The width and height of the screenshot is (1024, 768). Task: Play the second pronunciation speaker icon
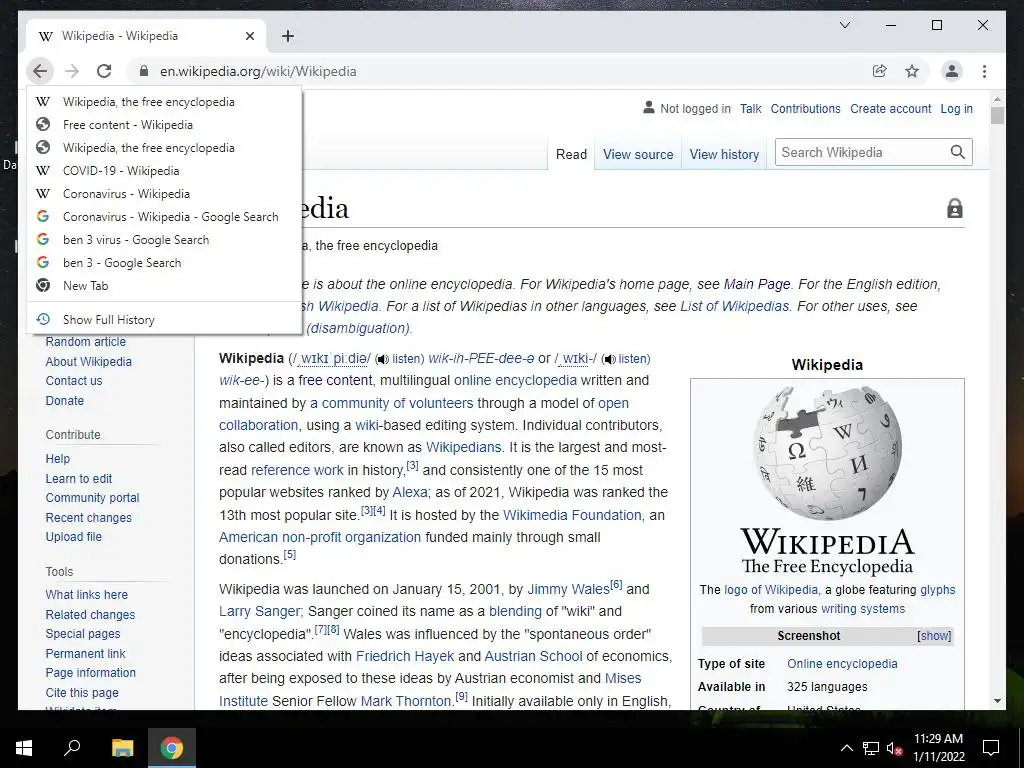pyautogui.click(x=609, y=359)
